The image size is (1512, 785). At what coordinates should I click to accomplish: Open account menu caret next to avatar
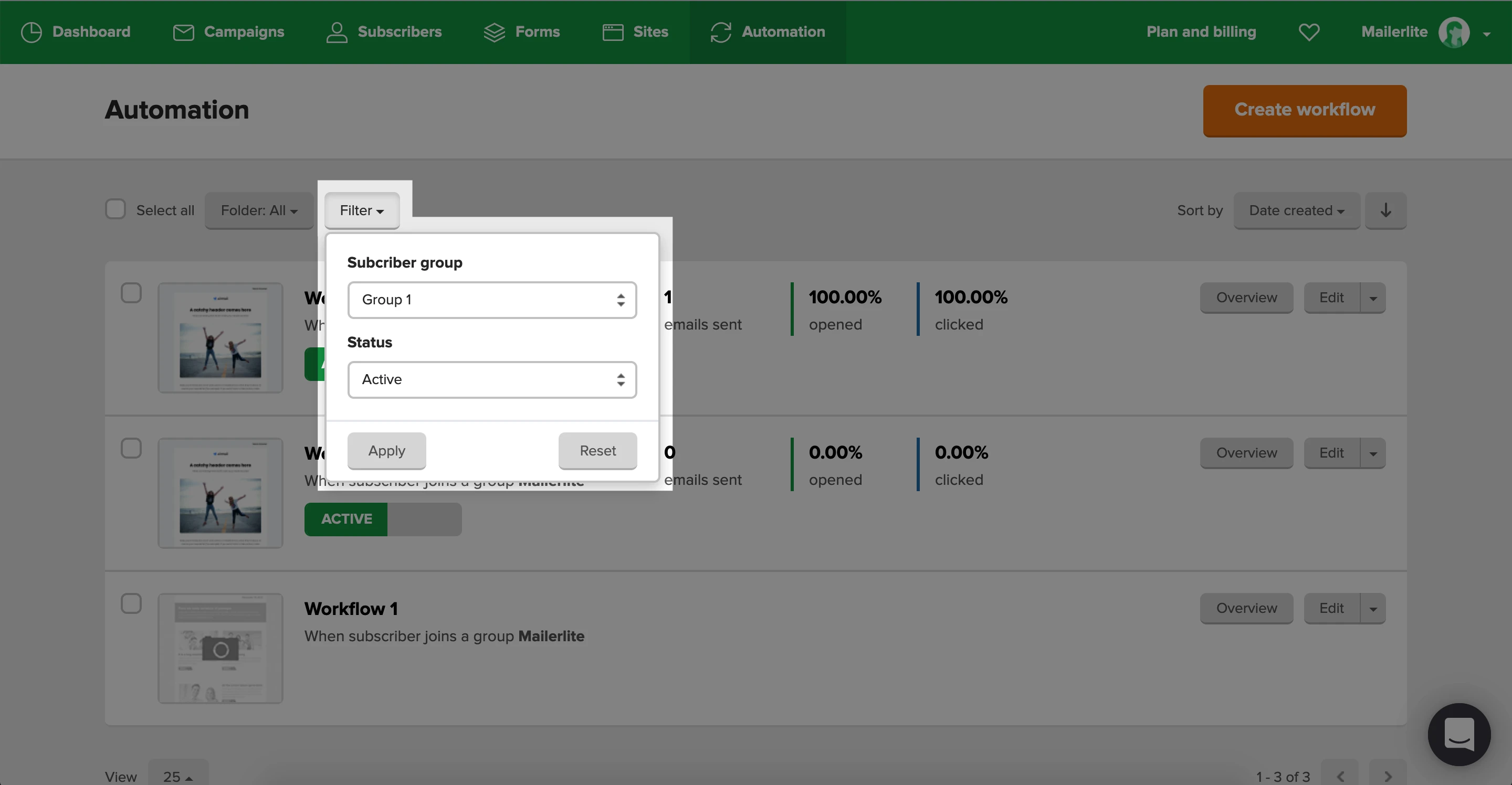(x=1487, y=34)
